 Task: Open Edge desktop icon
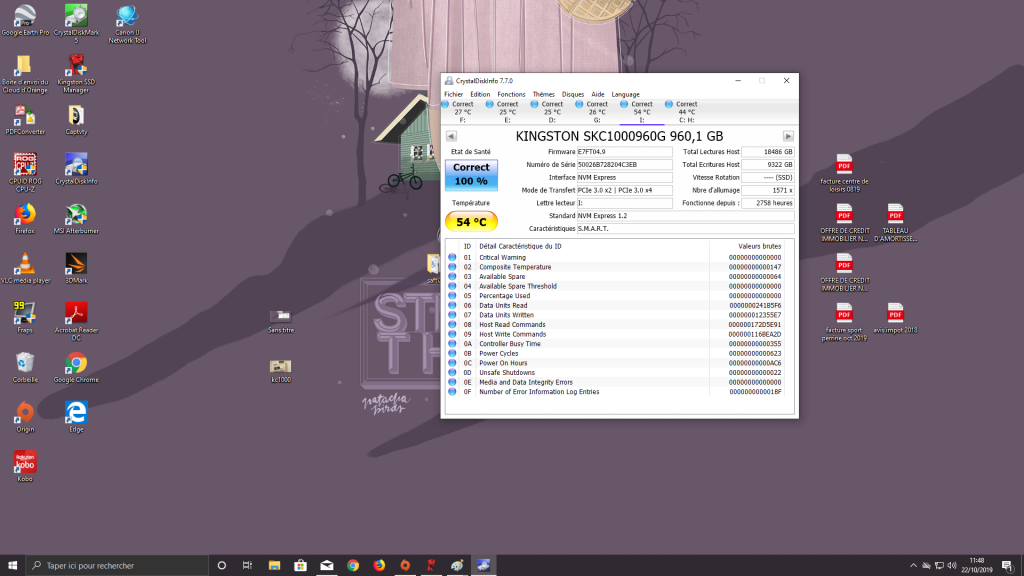point(76,417)
